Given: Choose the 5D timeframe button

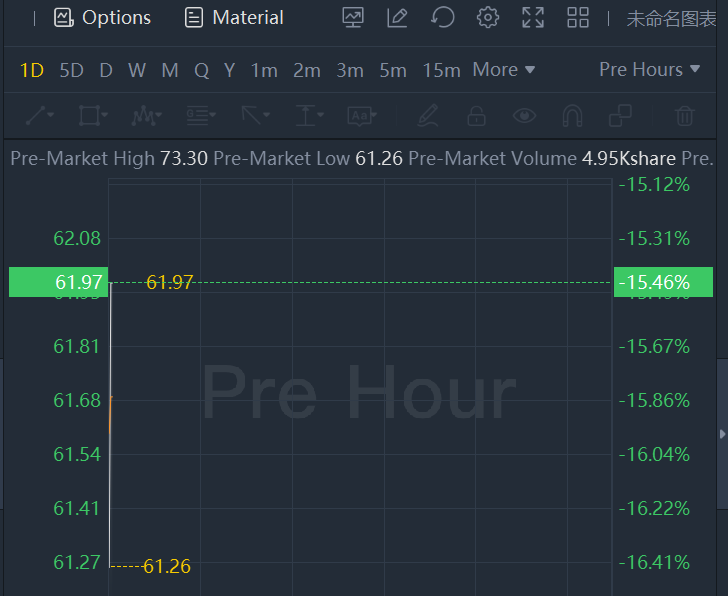Looking at the screenshot, I should (x=71, y=70).
